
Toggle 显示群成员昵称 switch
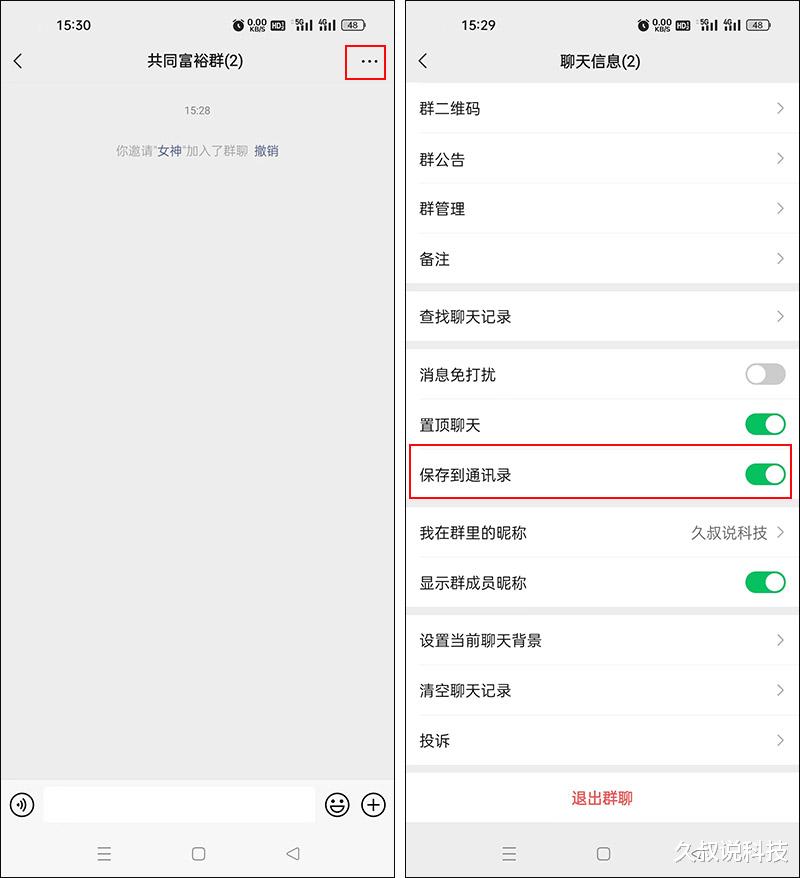point(765,582)
